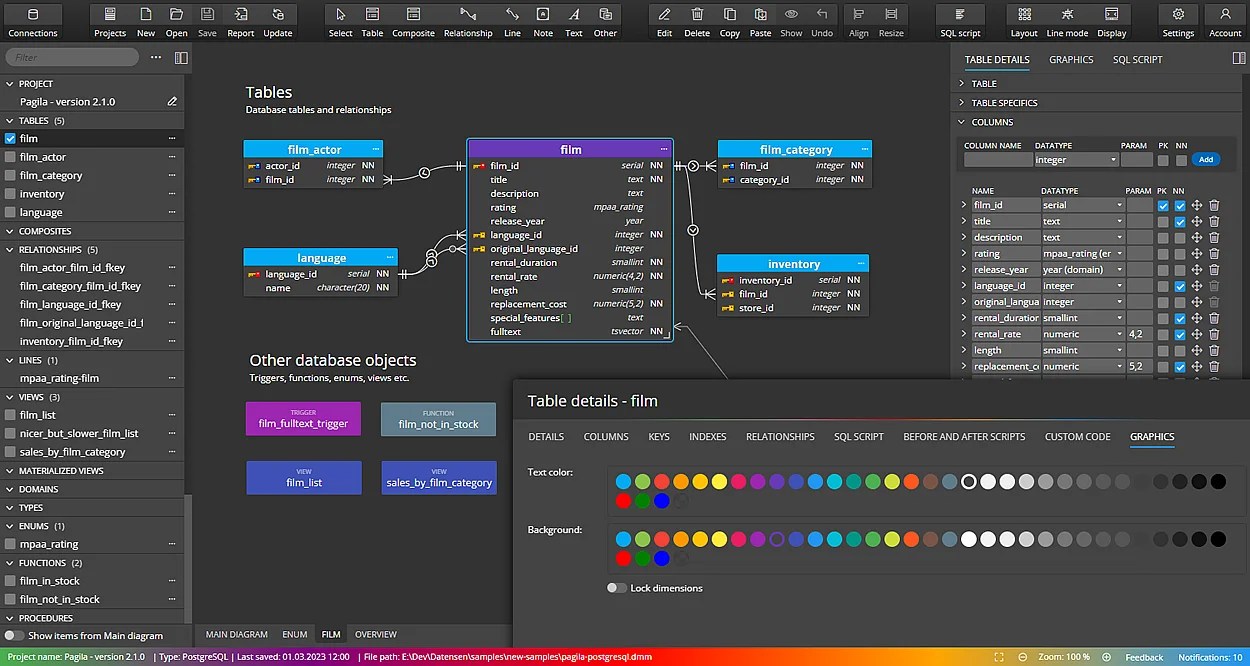Save the Pagila project
The height and width of the screenshot is (666, 1250).
[207, 20]
